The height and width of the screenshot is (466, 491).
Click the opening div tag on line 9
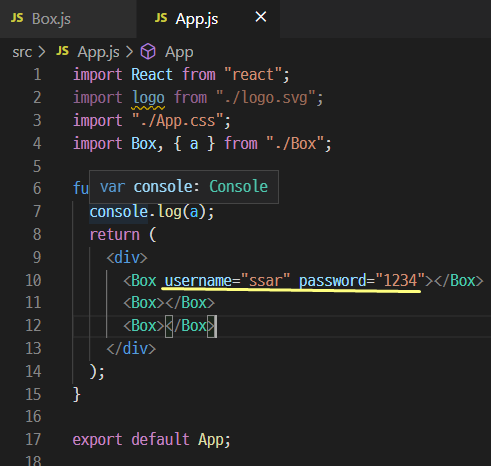click(127, 258)
